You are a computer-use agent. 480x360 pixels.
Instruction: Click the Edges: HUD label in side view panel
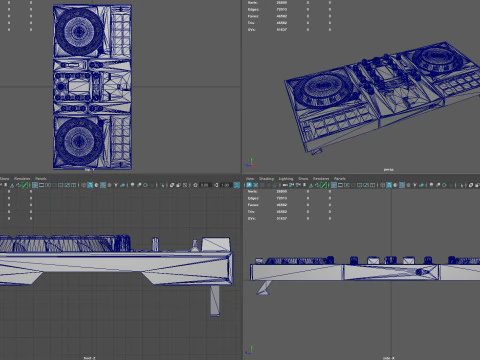tap(253, 198)
